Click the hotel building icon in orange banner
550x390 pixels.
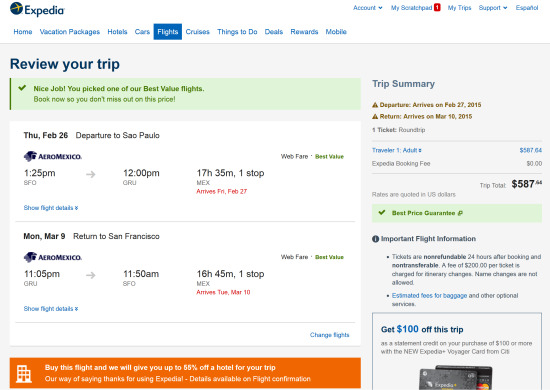(x=24, y=374)
